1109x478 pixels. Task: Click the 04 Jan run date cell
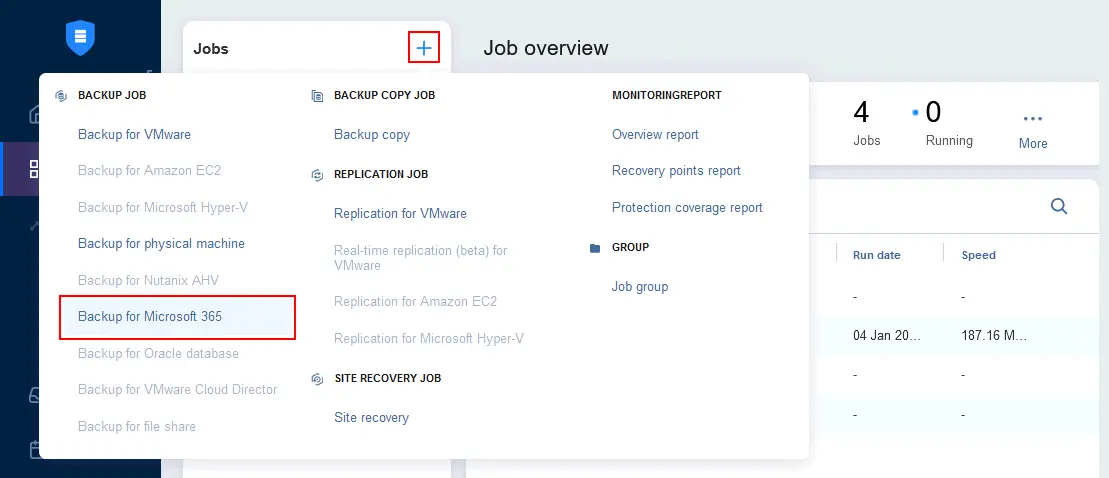887,335
